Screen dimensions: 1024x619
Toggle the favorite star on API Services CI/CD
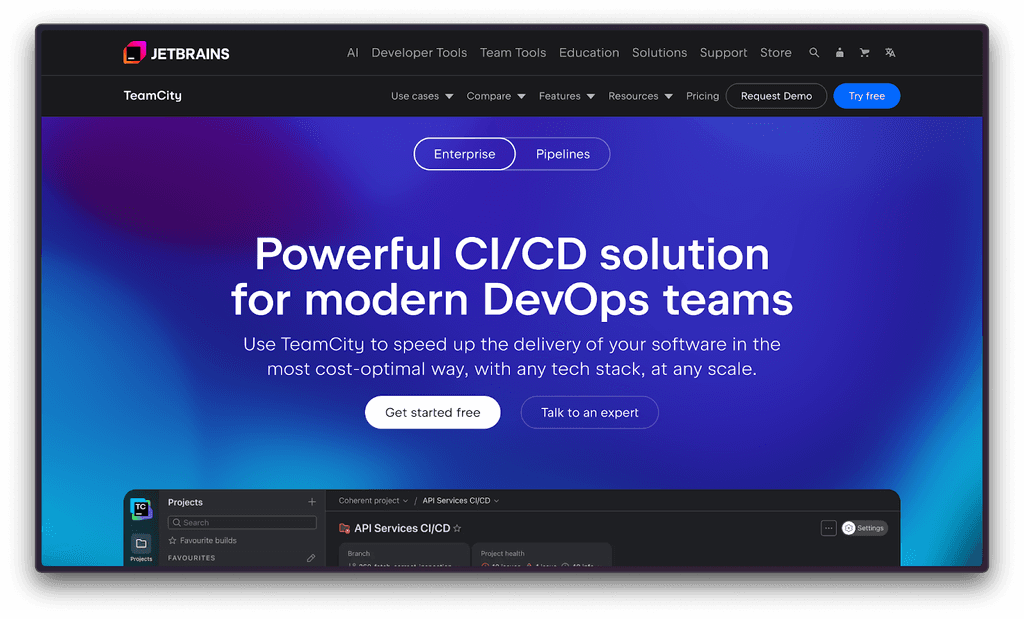459,527
